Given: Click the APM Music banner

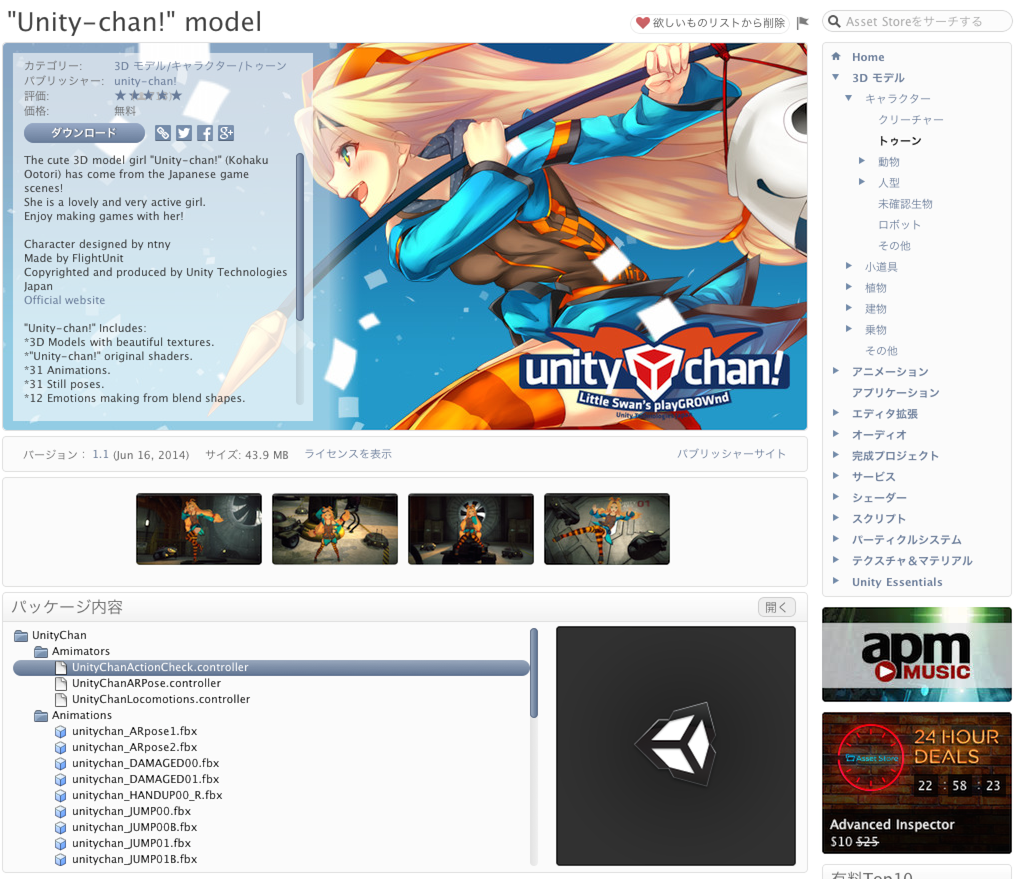Looking at the screenshot, I should pyautogui.click(x=916, y=654).
